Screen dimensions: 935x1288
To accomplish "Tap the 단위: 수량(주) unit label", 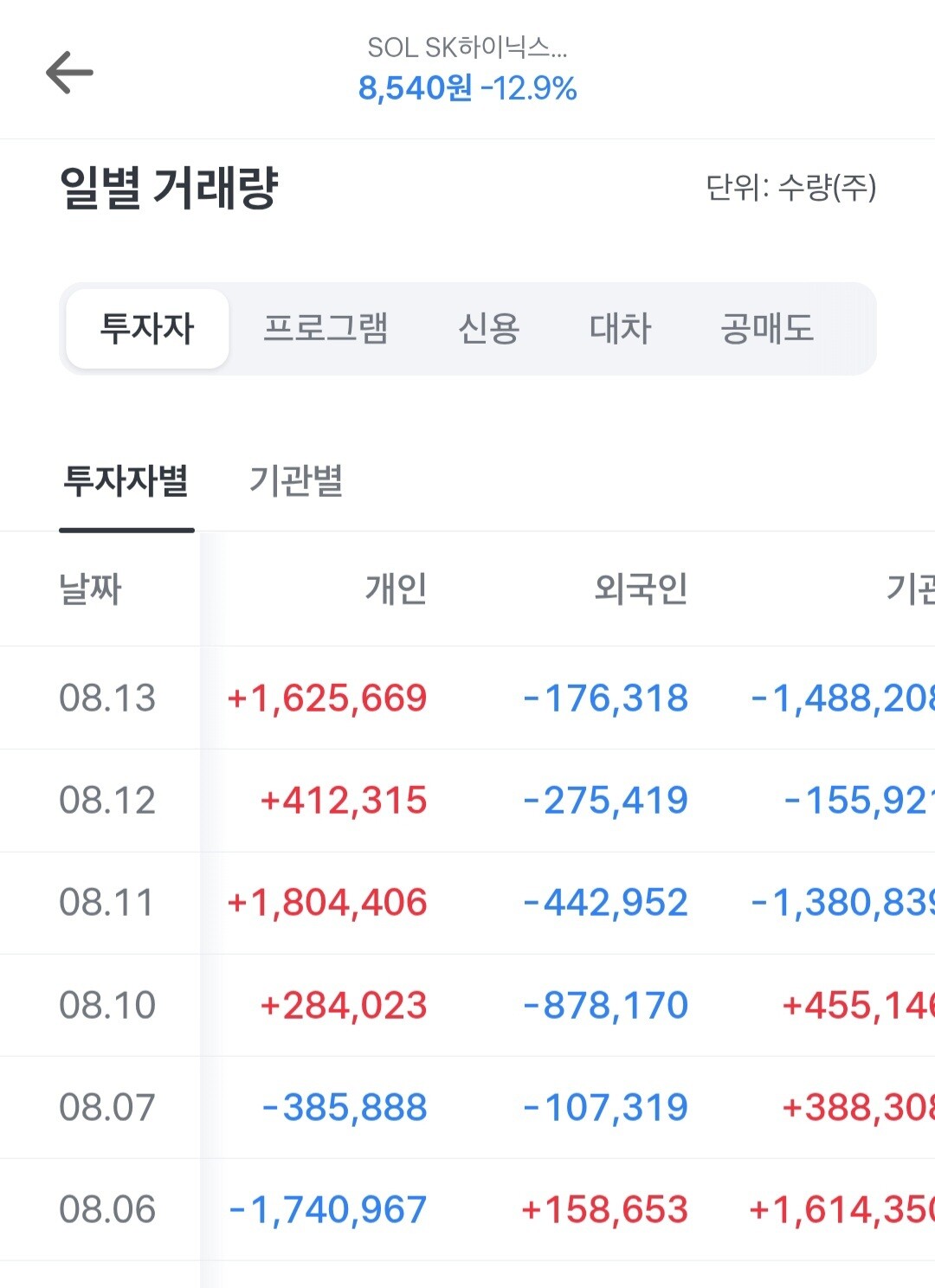I will (791, 187).
